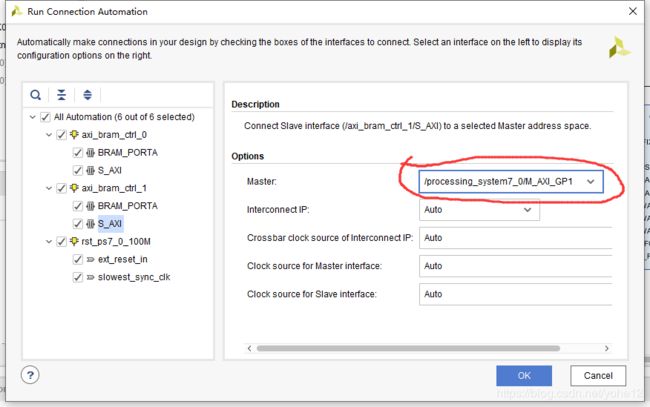This screenshot has width=650, height=407.
Task: Click the Expand All toolbar icon
Action: pos(87,95)
